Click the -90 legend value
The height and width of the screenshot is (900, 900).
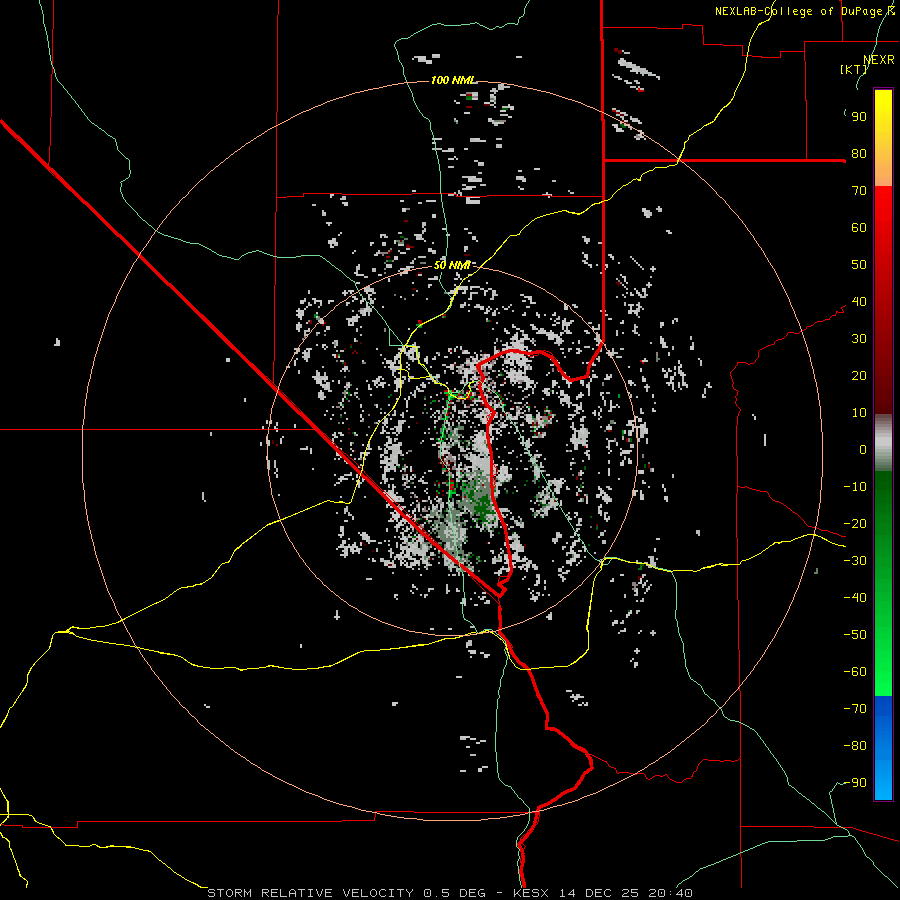(x=855, y=783)
